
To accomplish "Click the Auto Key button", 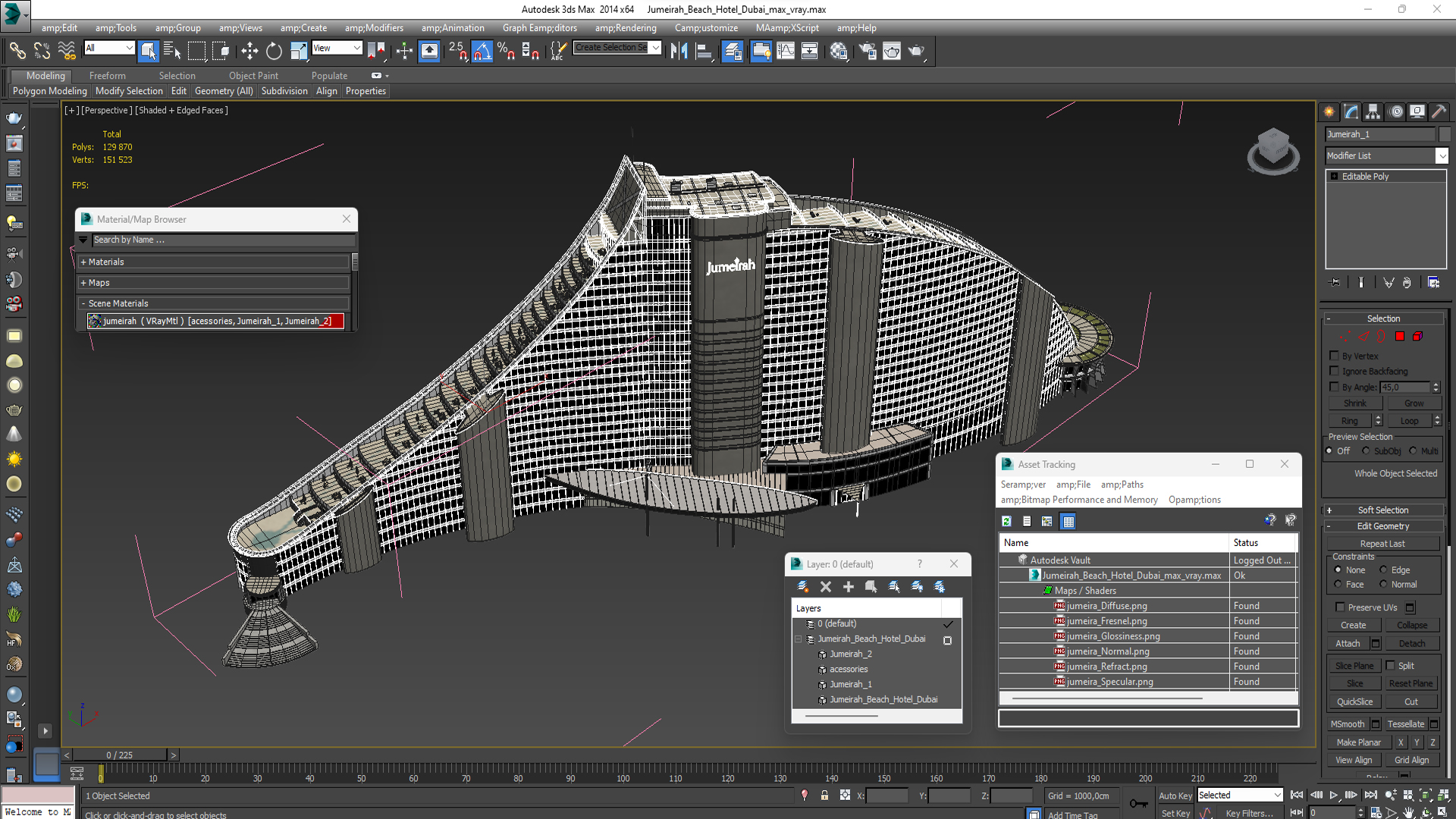I will pos(1175,795).
